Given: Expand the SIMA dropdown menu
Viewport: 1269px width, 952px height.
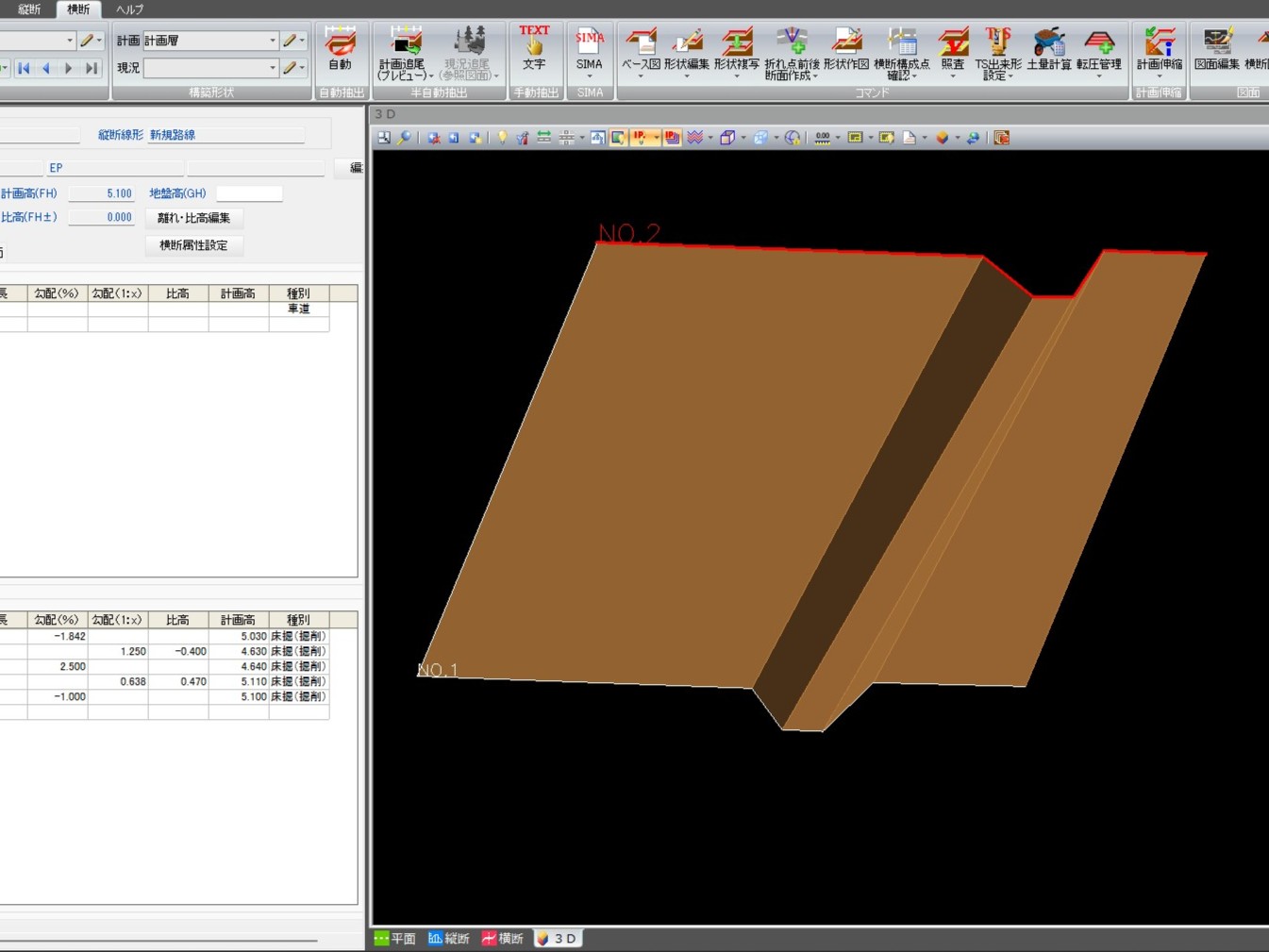Looking at the screenshot, I should pyautogui.click(x=590, y=77).
